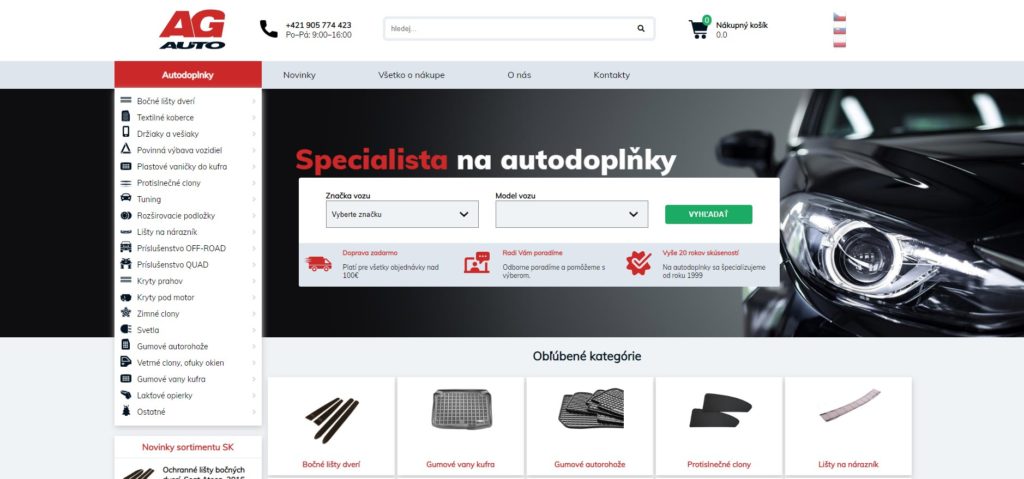This screenshot has width=1024, height=479.
Task: Select the Autodoplnky red tab
Action: tap(188, 74)
